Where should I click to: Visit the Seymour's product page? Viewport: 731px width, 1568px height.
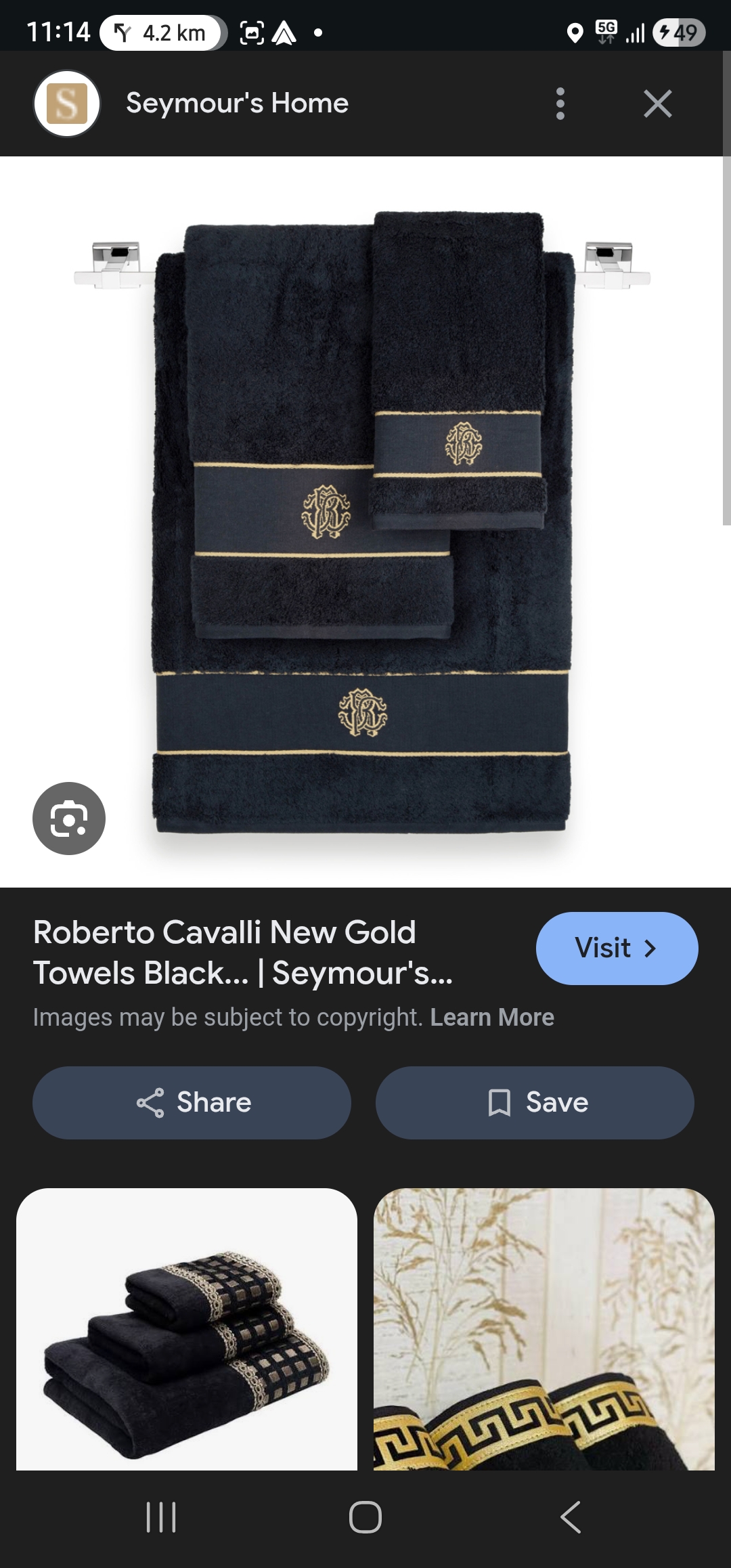point(617,948)
